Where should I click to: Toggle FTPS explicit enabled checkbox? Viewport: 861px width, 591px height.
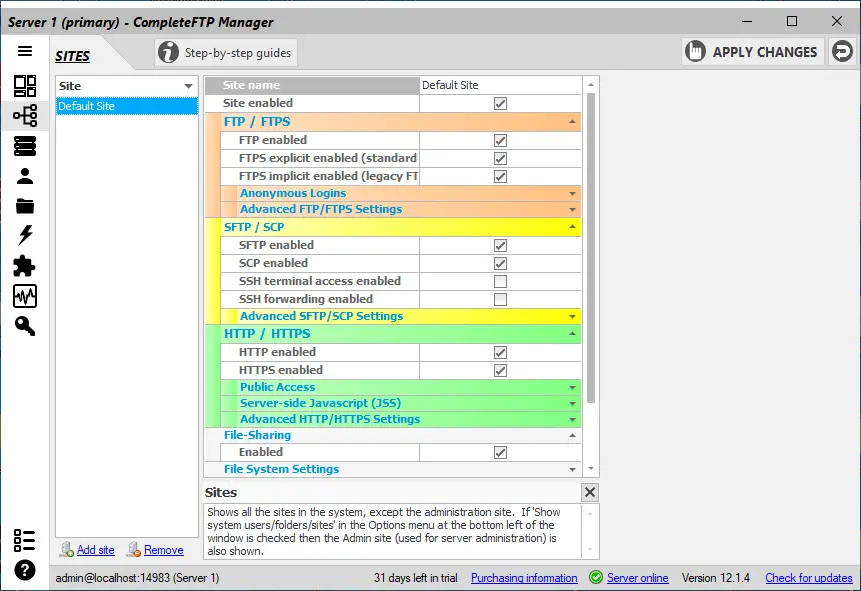pos(500,158)
